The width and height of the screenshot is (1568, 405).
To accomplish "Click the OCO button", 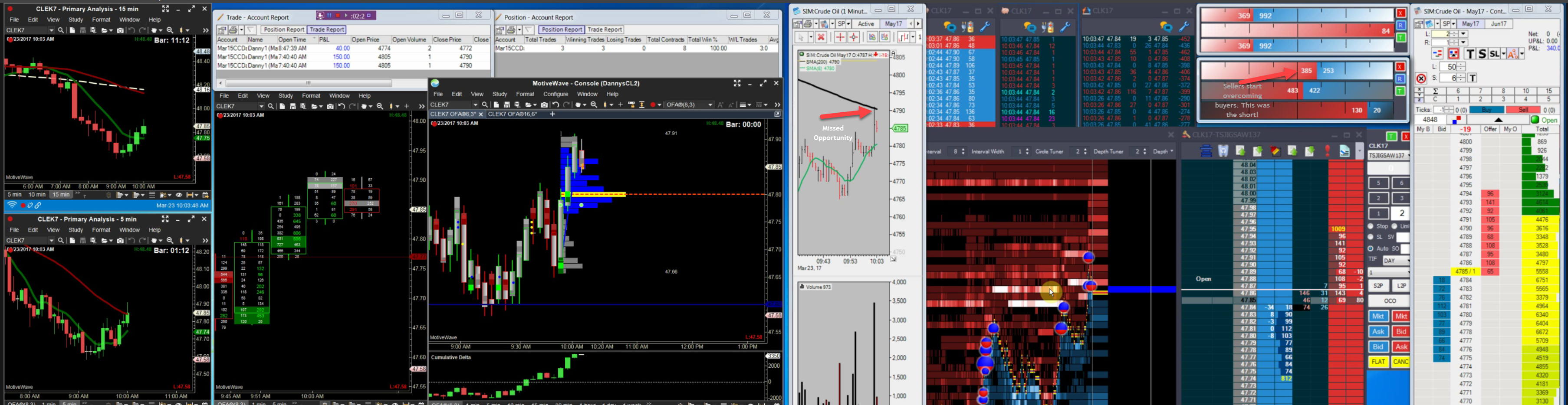I will (x=1390, y=300).
